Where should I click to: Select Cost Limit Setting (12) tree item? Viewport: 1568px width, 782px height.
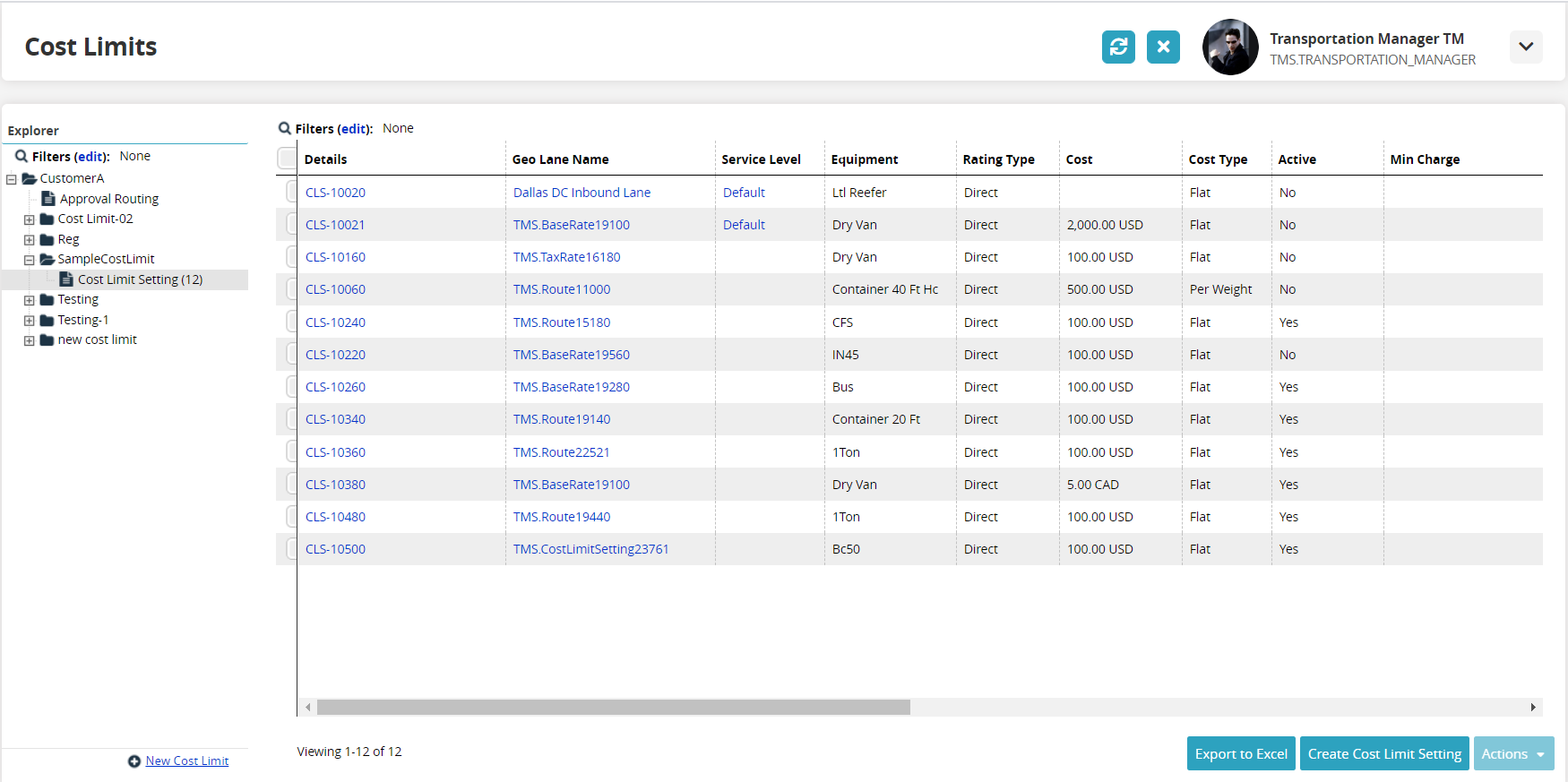pos(140,279)
